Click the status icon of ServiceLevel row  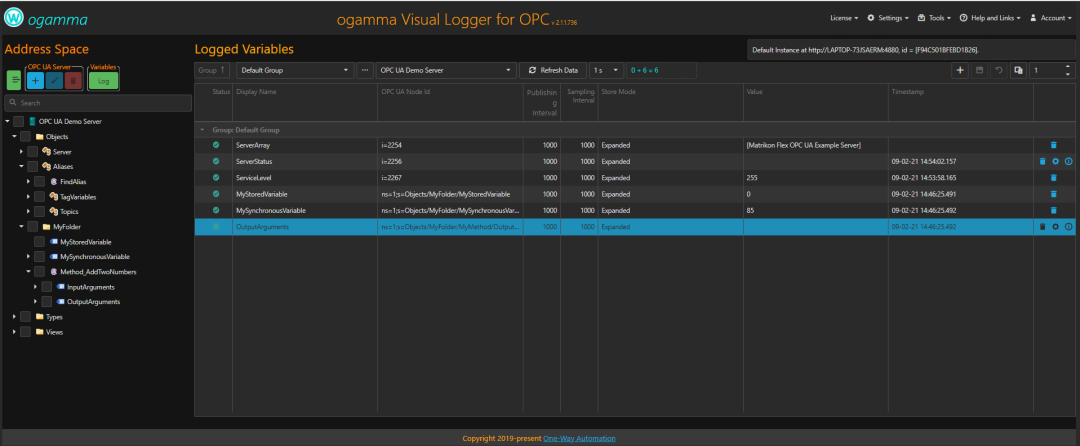(216, 178)
